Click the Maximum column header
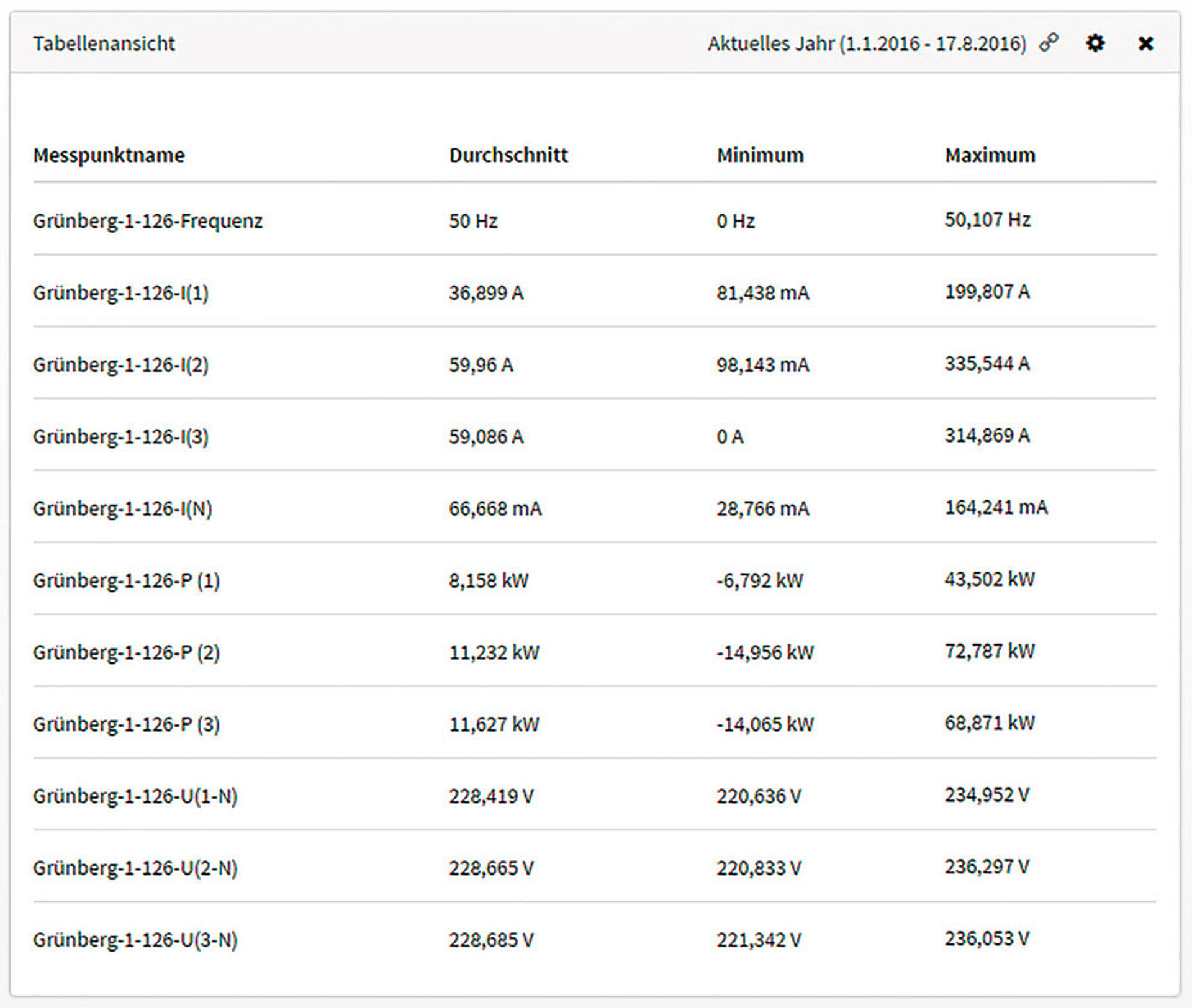The image size is (1192, 1008). pos(990,155)
